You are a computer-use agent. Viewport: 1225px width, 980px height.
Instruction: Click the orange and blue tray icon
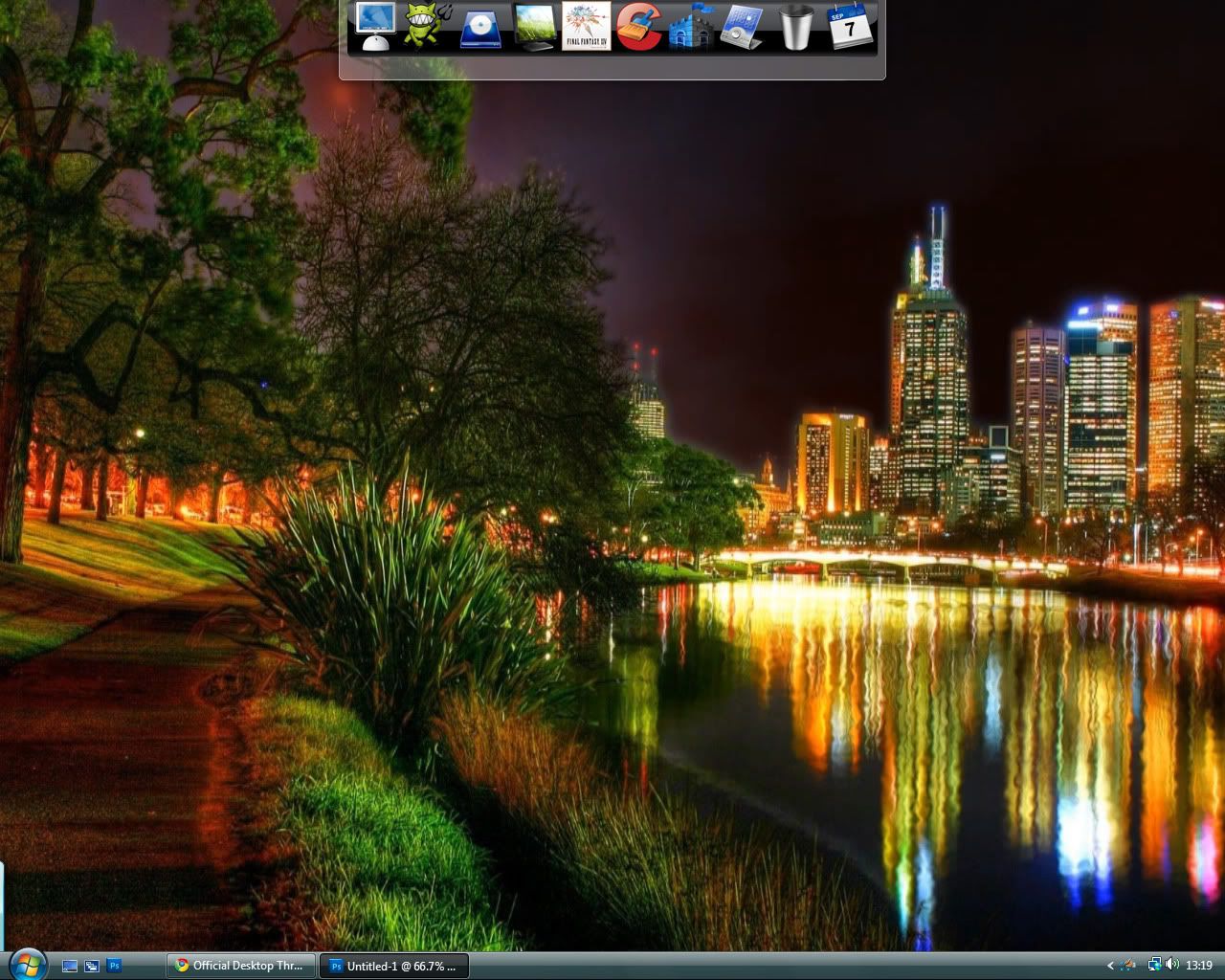pos(1128,966)
